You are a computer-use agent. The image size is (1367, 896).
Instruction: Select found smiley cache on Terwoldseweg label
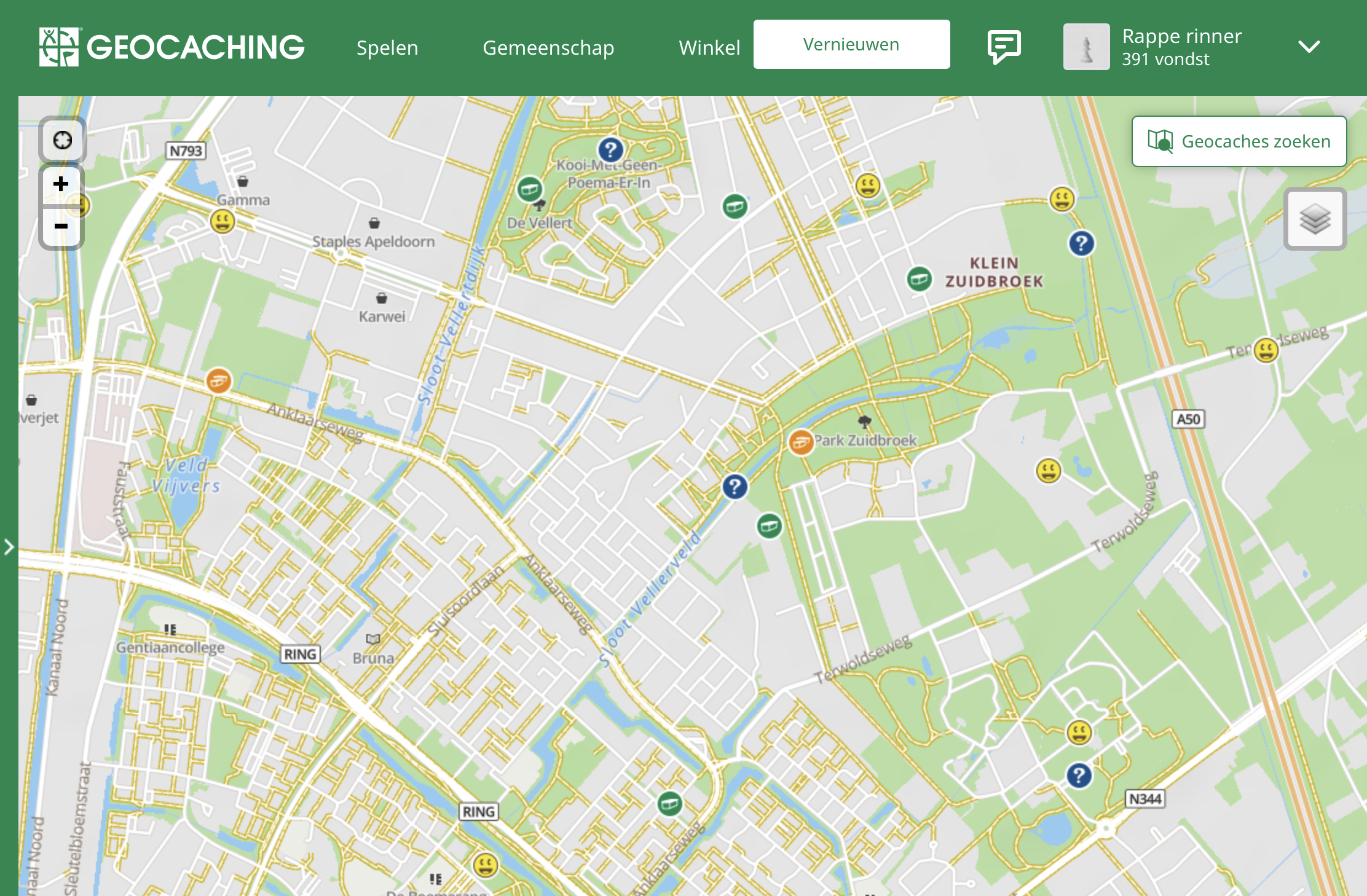[x=1266, y=350]
